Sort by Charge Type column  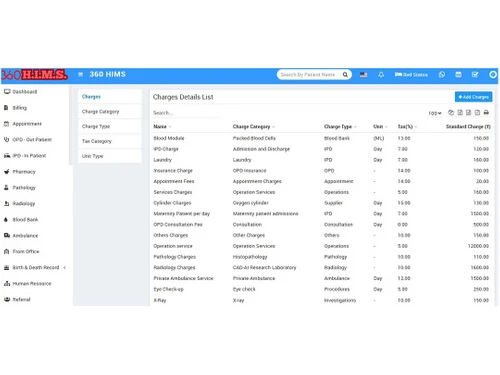pos(340,127)
